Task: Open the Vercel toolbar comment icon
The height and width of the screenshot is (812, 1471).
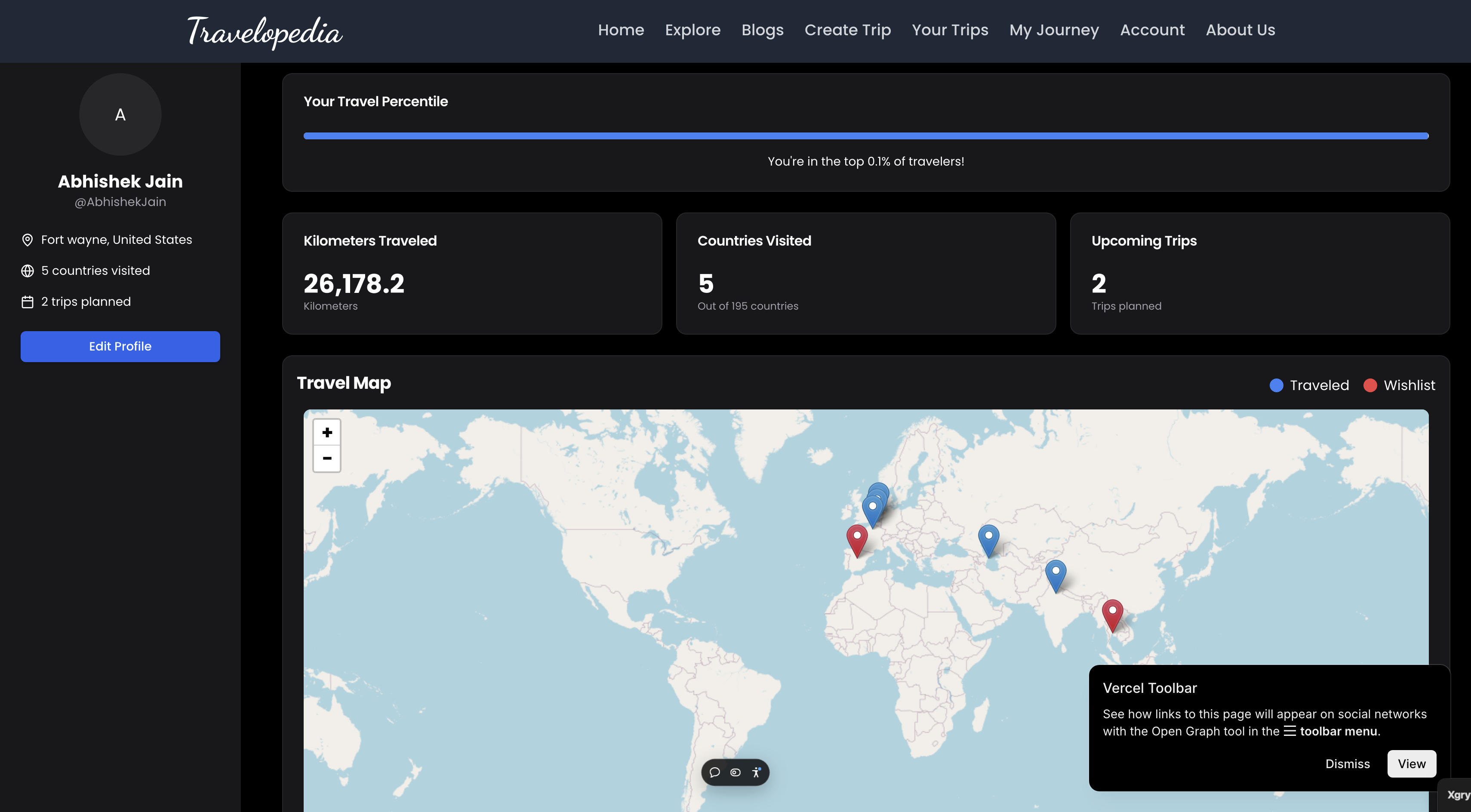Action: click(714, 772)
